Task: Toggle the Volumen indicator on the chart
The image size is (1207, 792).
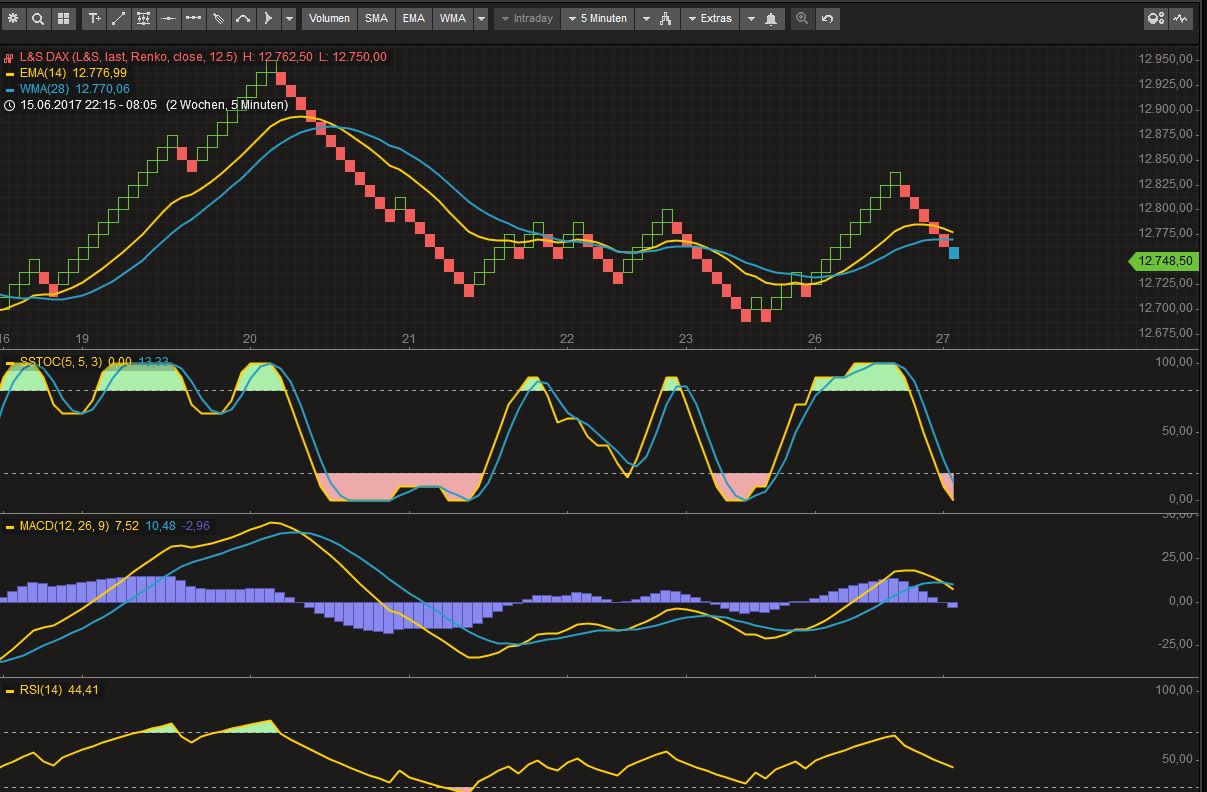Action: click(x=329, y=18)
